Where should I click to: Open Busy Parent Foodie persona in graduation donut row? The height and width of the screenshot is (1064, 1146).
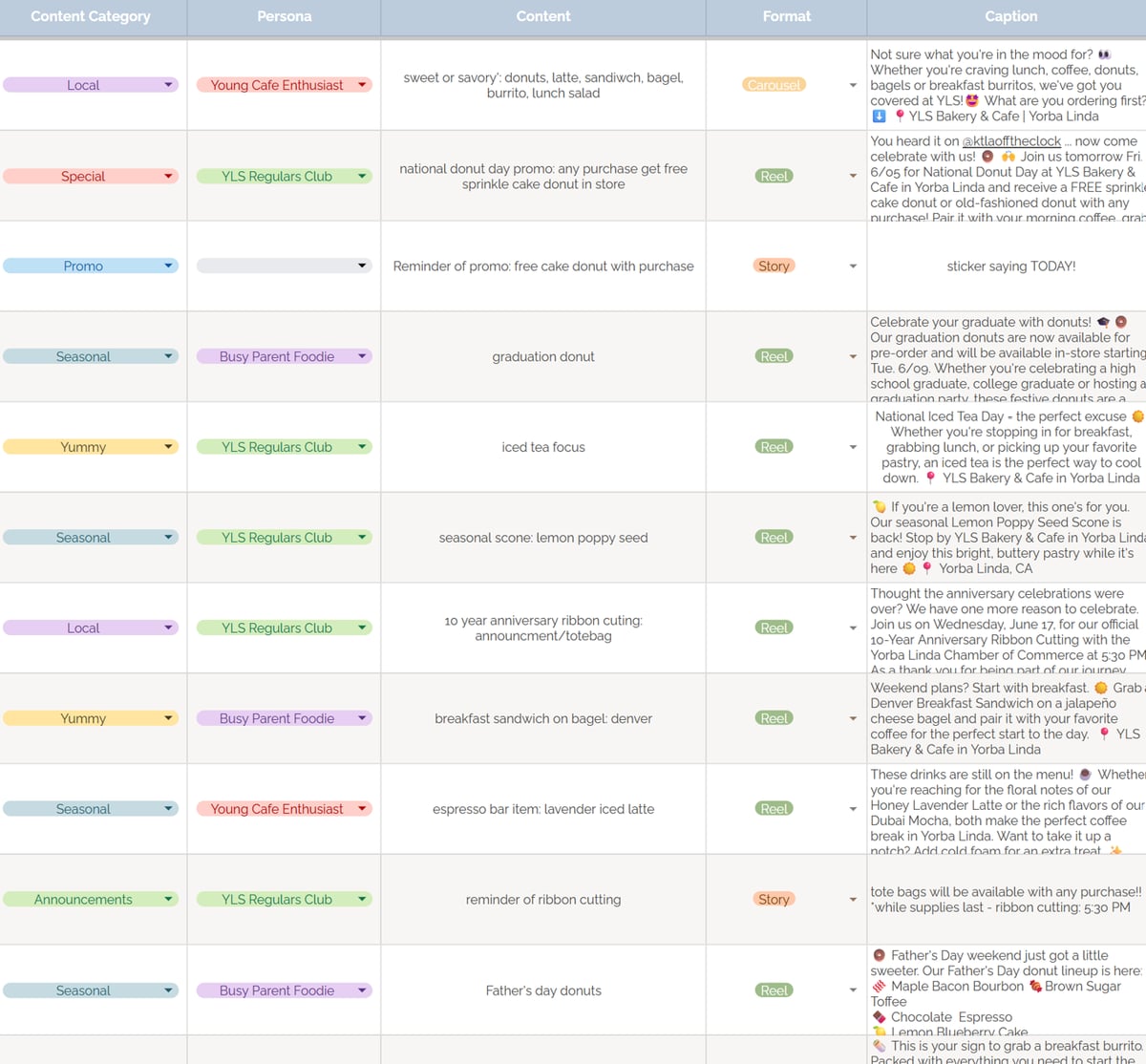point(284,356)
